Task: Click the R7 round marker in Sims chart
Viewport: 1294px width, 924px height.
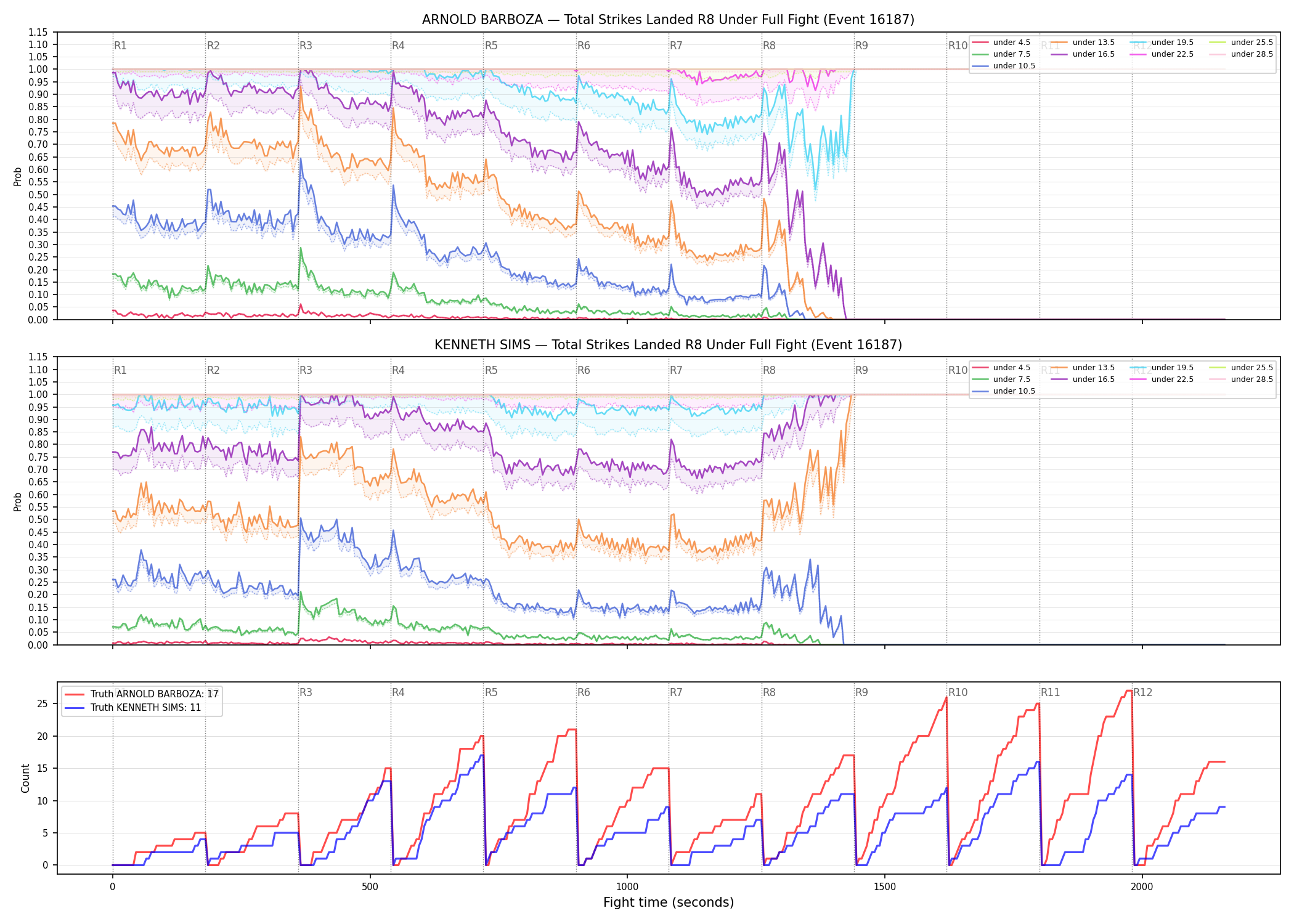Action: (676, 370)
